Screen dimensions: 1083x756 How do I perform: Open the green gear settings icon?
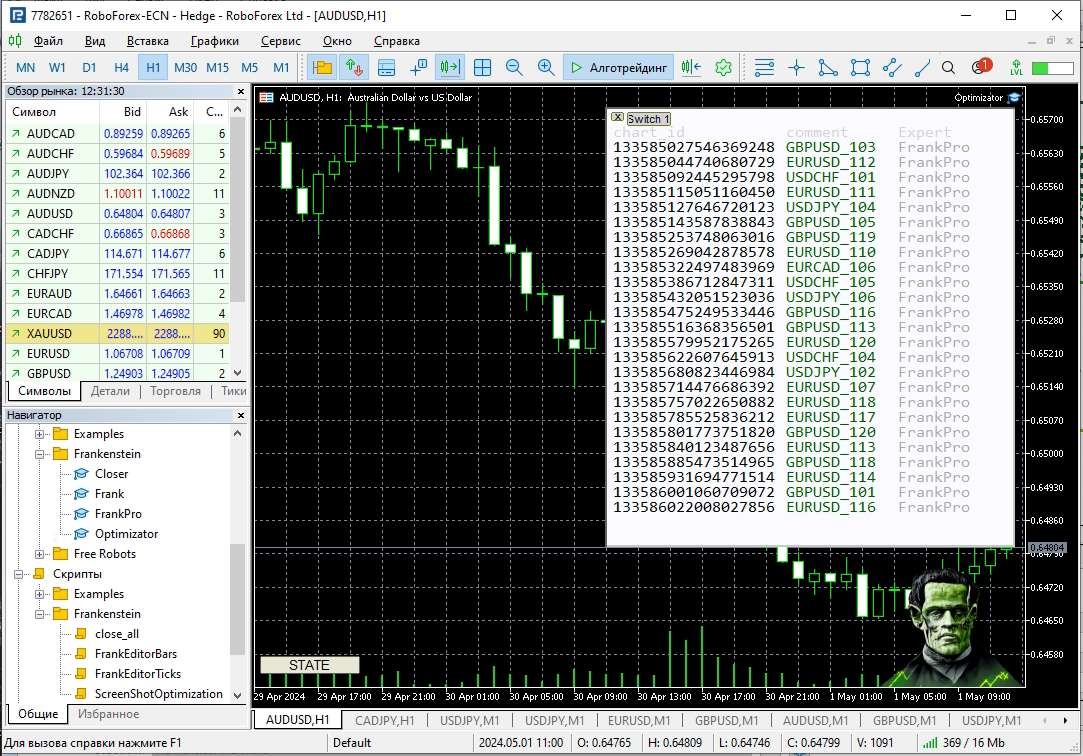click(724, 67)
